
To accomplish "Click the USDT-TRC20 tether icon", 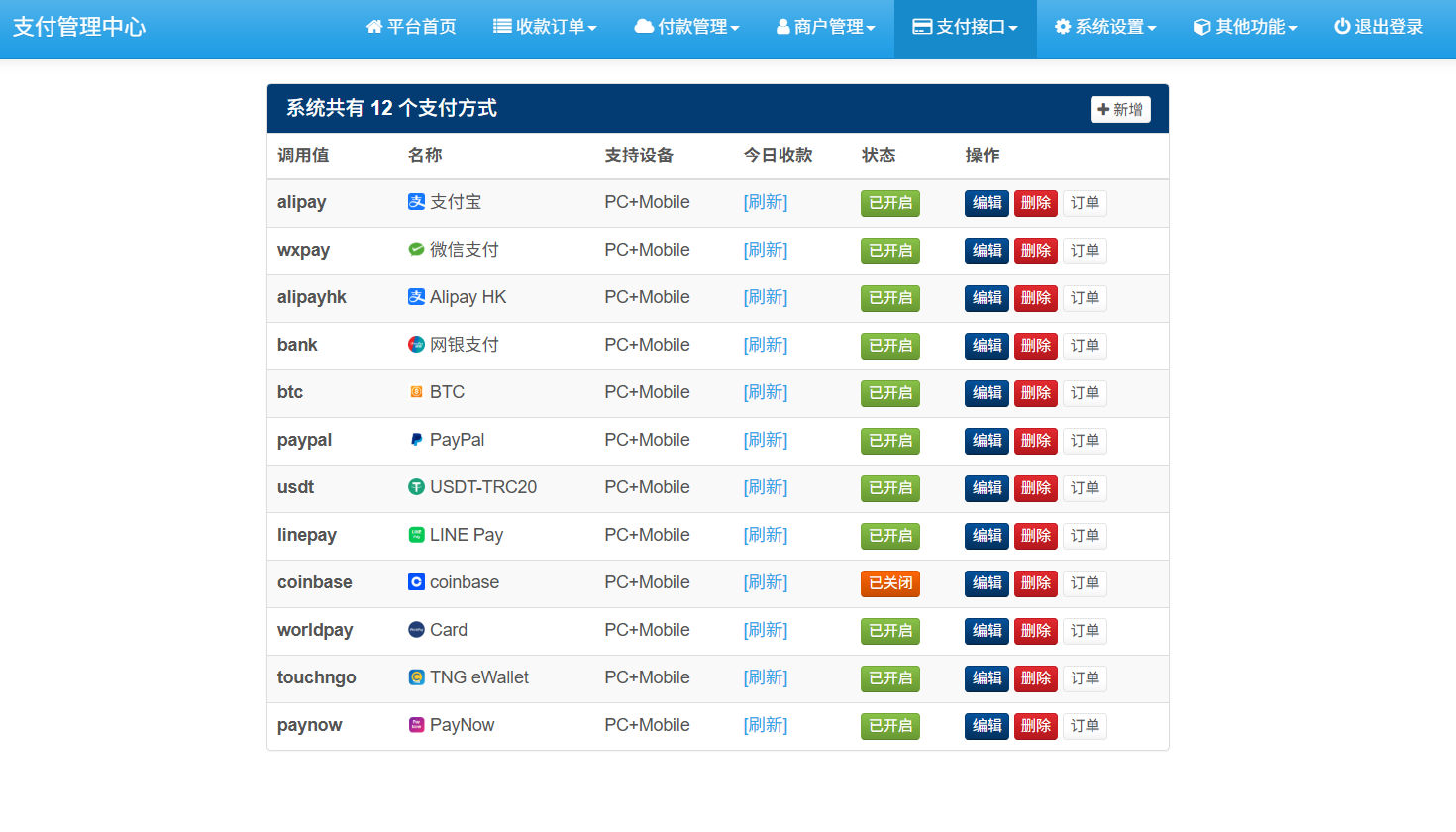I will (x=416, y=487).
